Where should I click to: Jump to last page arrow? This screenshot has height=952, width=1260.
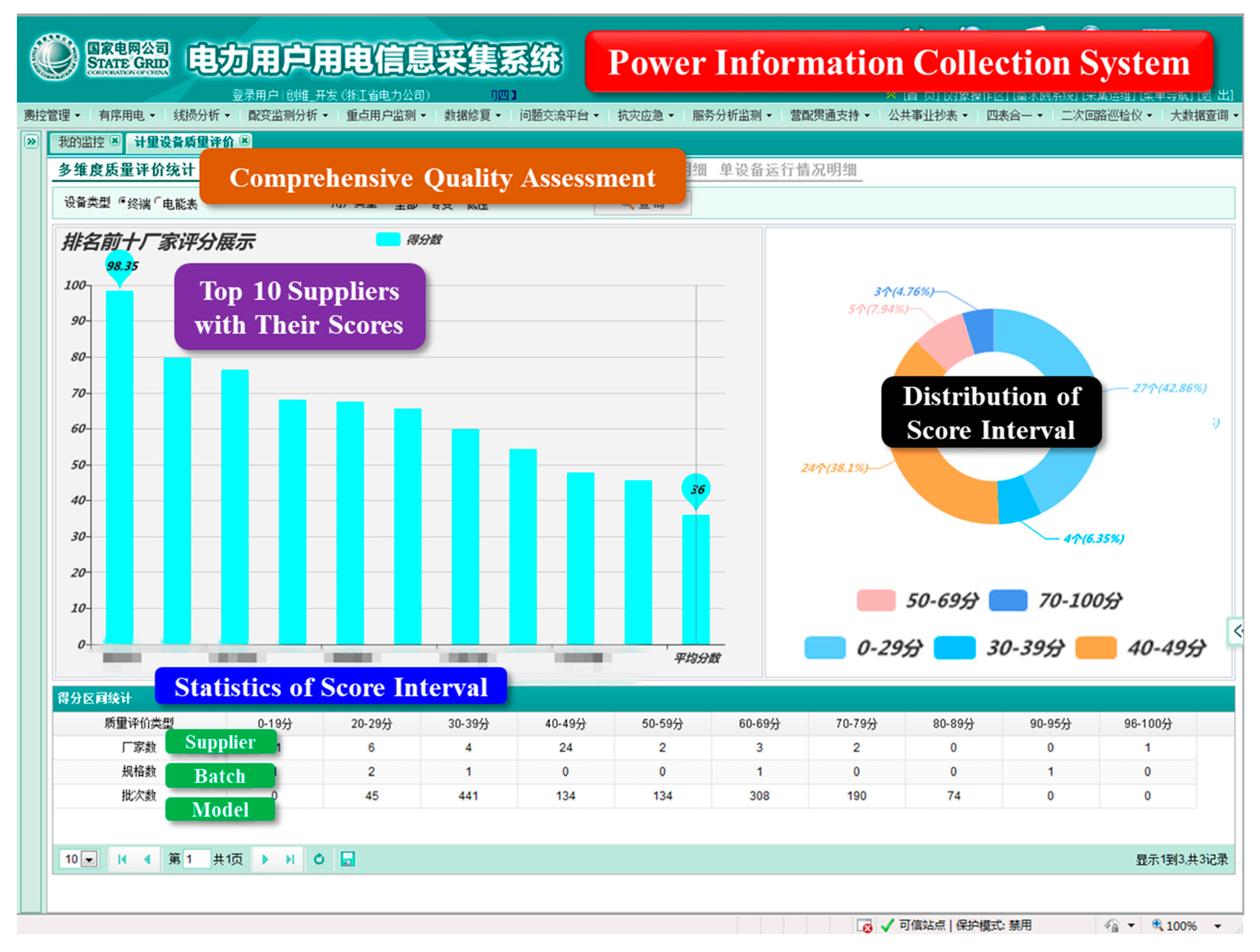pos(290,859)
